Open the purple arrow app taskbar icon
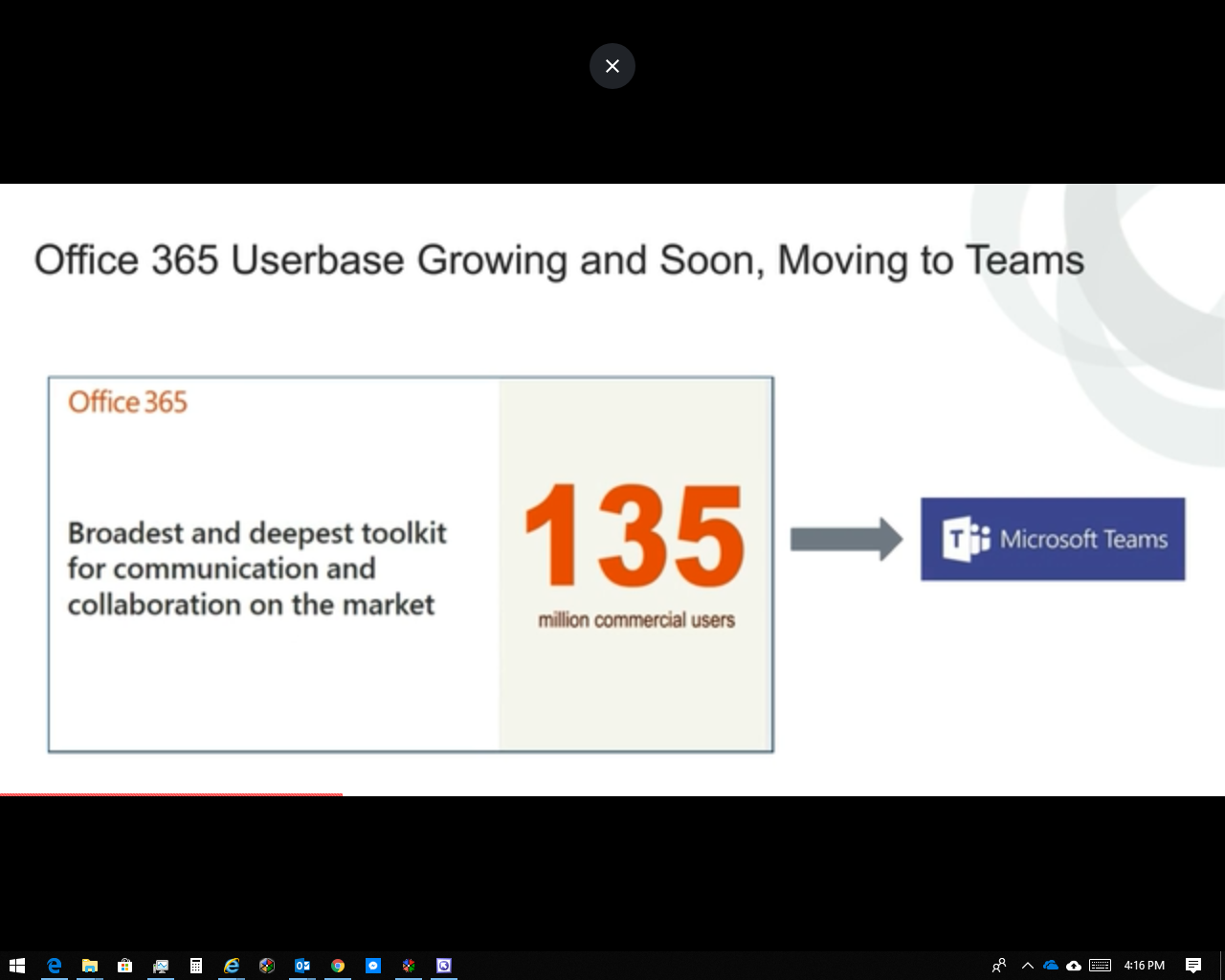This screenshot has height=980, width=1225. point(443,966)
